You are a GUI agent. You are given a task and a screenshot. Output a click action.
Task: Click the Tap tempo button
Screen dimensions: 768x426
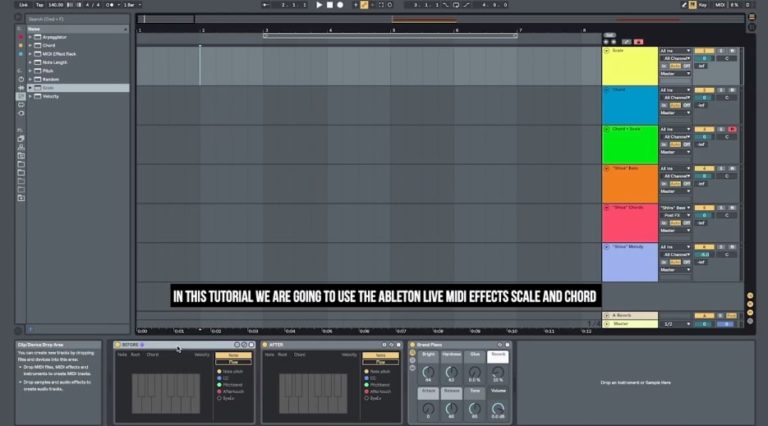[x=38, y=5]
